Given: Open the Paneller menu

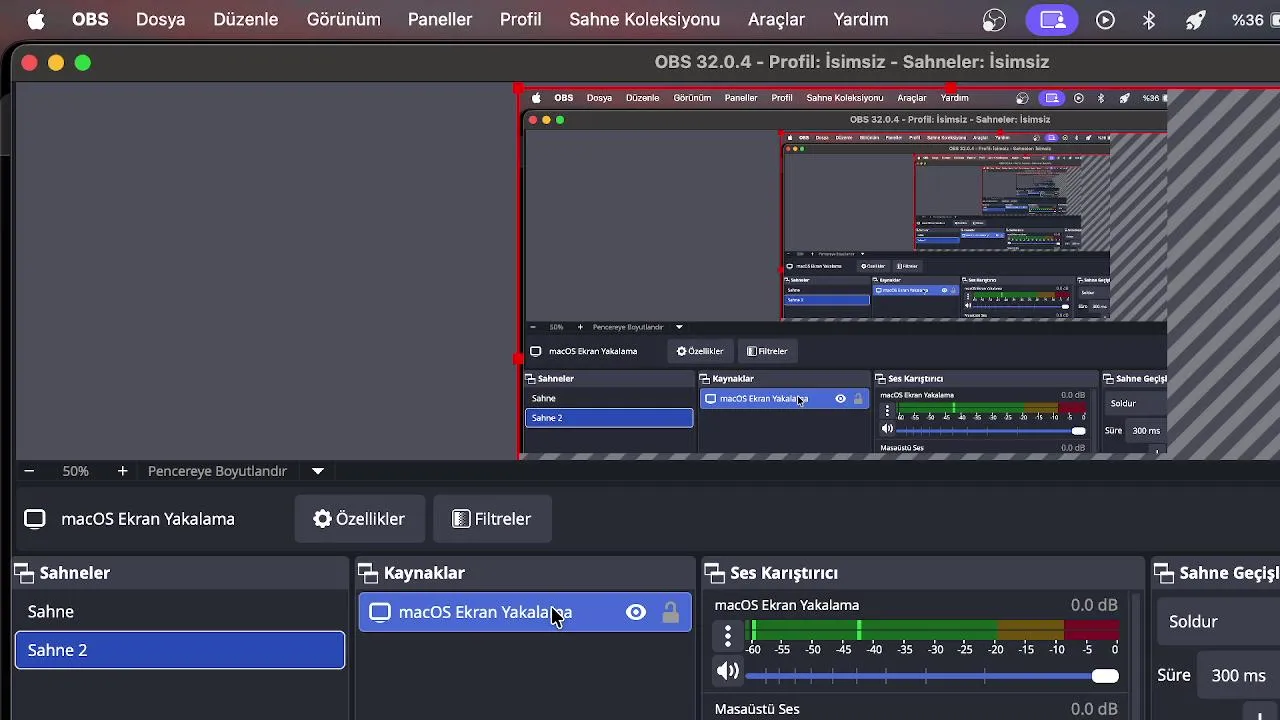Looking at the screenshot, I should coord(440,19).
